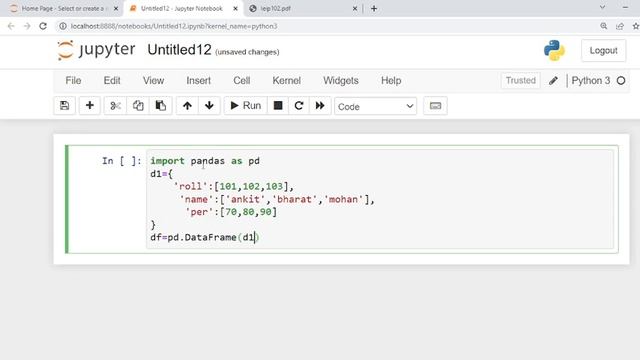This screenshot has height=360, width=640.
Task: Reload the page
Action: point(43,26)
